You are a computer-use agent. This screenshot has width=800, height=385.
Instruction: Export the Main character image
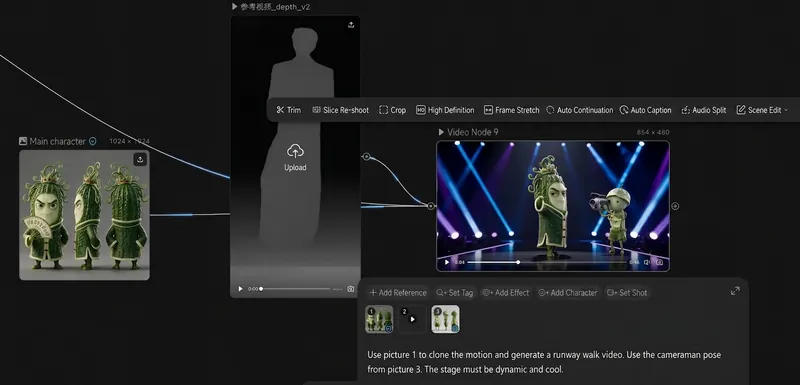[x=140, y=160]
